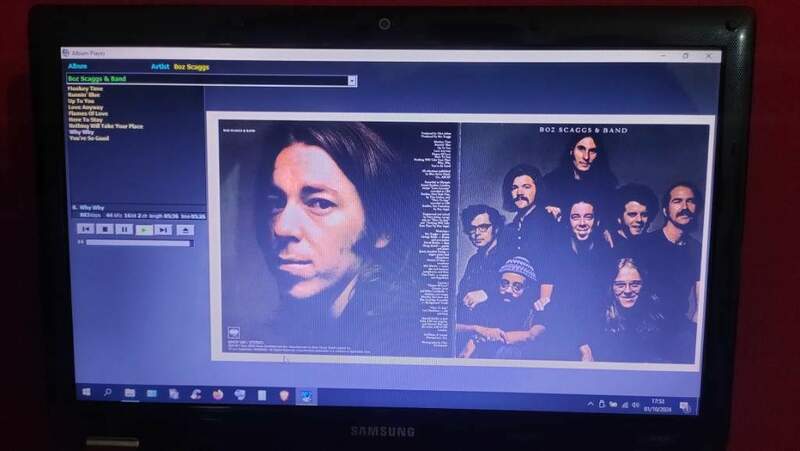This screenshot has height=451, width=800.
Task: Open the network icon in system tray
Action: coord(625,405)
